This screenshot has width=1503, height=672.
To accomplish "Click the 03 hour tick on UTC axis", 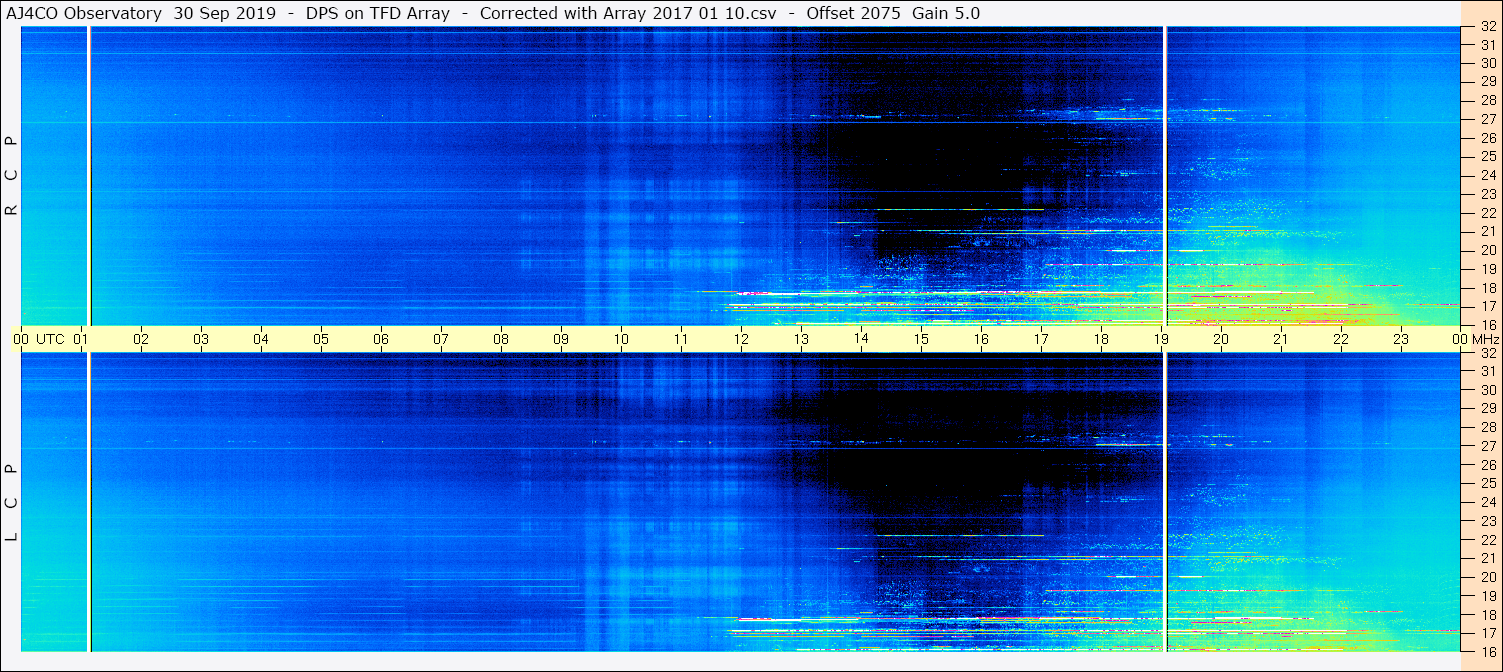I will 201,339.
